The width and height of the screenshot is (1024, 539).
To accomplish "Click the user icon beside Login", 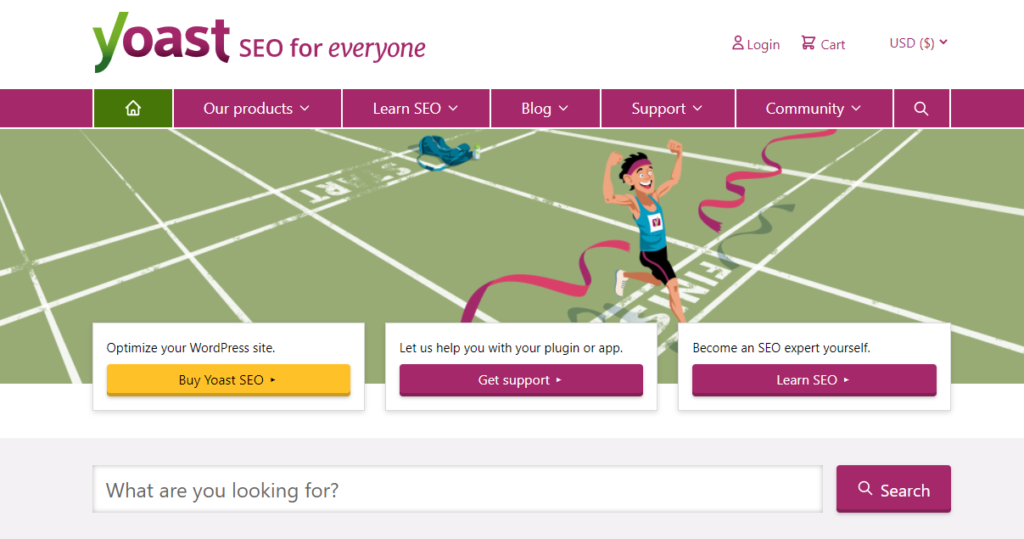I will [x=738, y=43].
